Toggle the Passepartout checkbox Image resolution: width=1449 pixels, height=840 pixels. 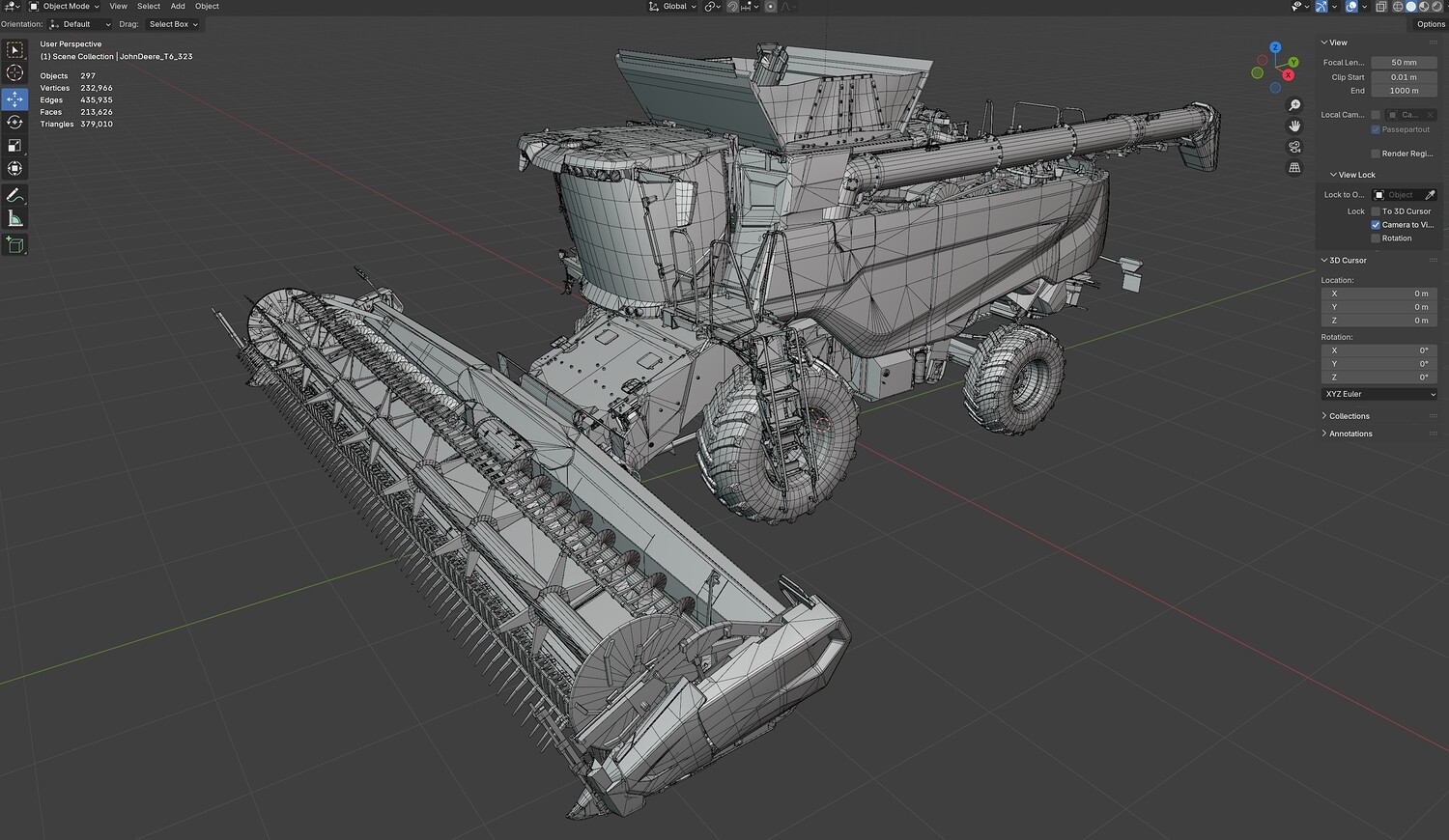1376,129
